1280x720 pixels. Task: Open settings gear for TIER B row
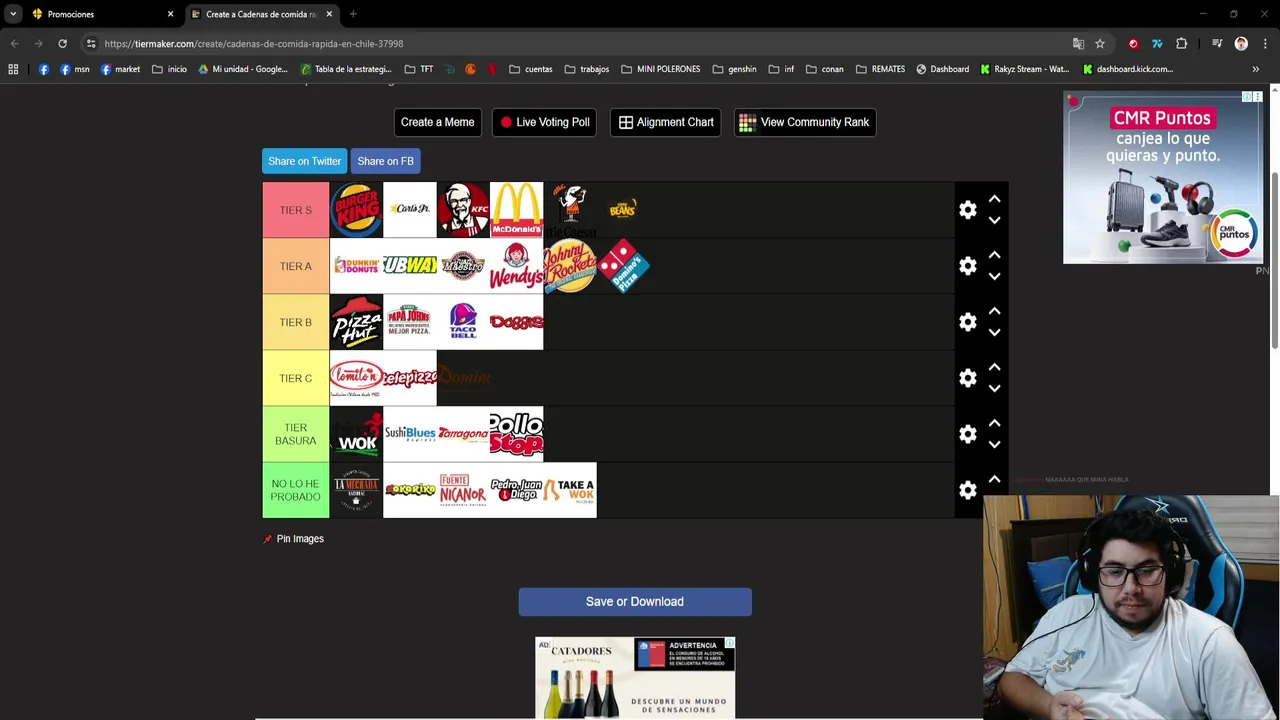click(967, 322)
